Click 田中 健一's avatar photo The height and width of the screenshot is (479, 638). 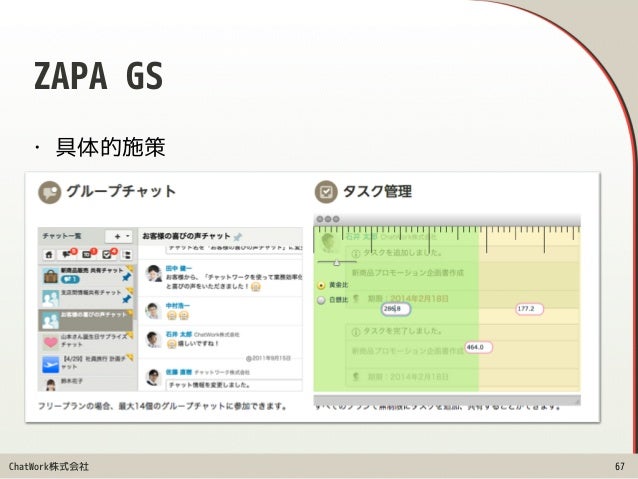(x=153, y=273)
